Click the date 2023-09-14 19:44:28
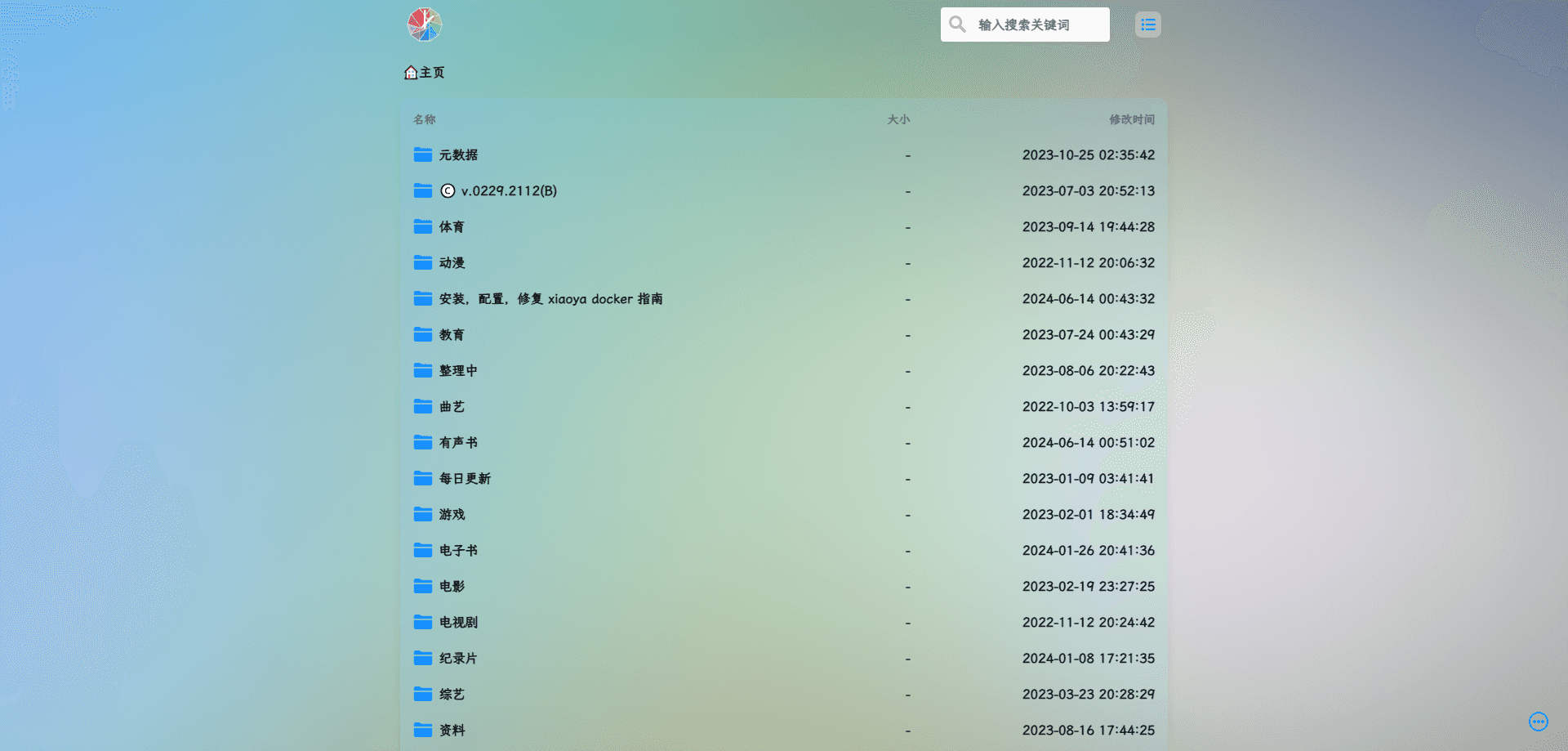Image resolution: width=1568 pixels, height=751 pixels. 1089,226
